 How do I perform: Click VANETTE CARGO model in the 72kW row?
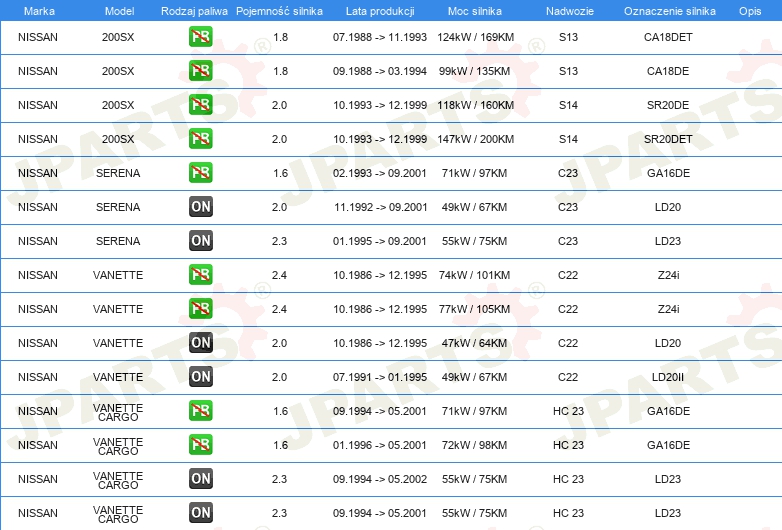tap(118, 446)
